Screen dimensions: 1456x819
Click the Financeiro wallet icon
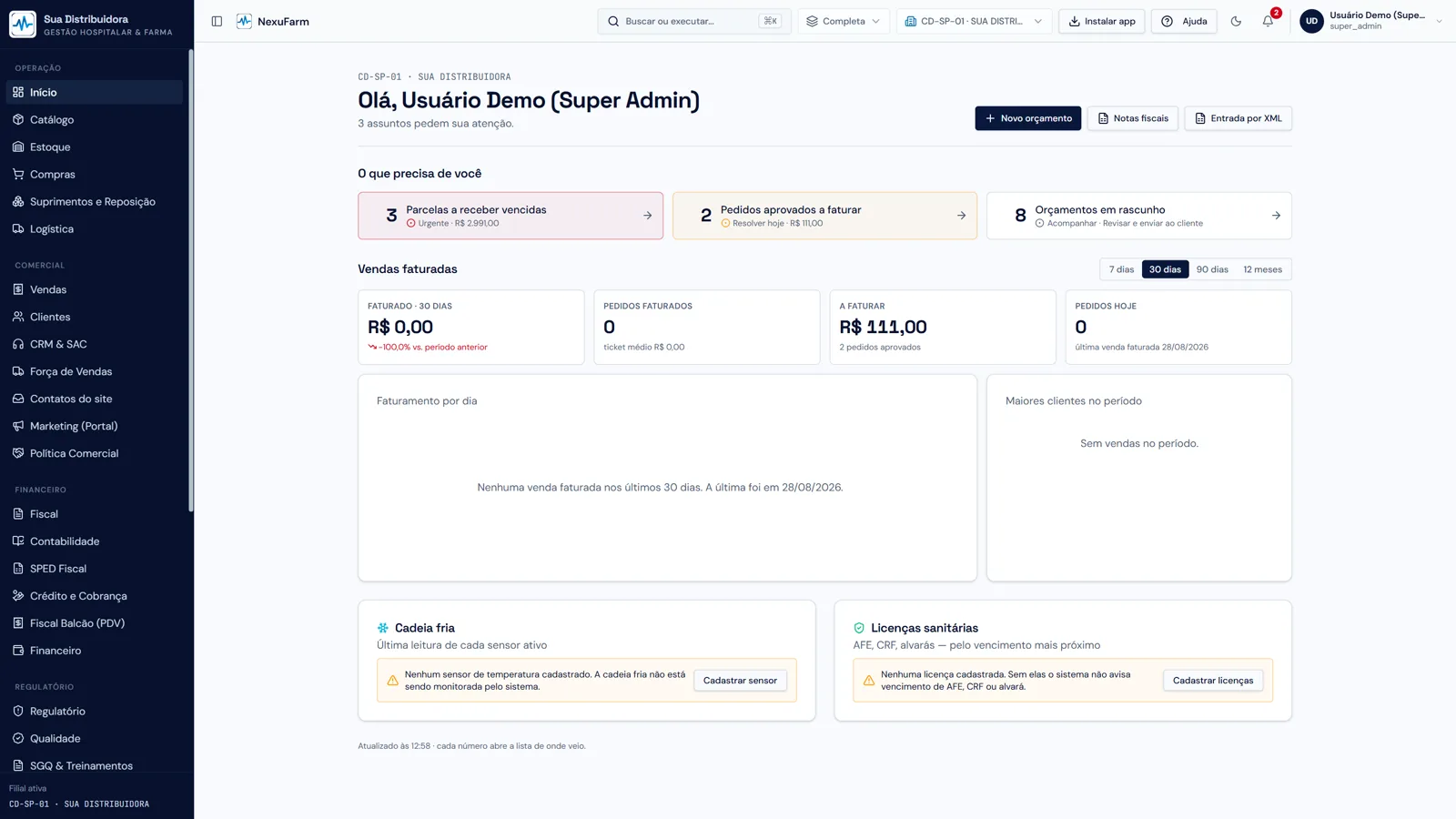click(18, 651)
